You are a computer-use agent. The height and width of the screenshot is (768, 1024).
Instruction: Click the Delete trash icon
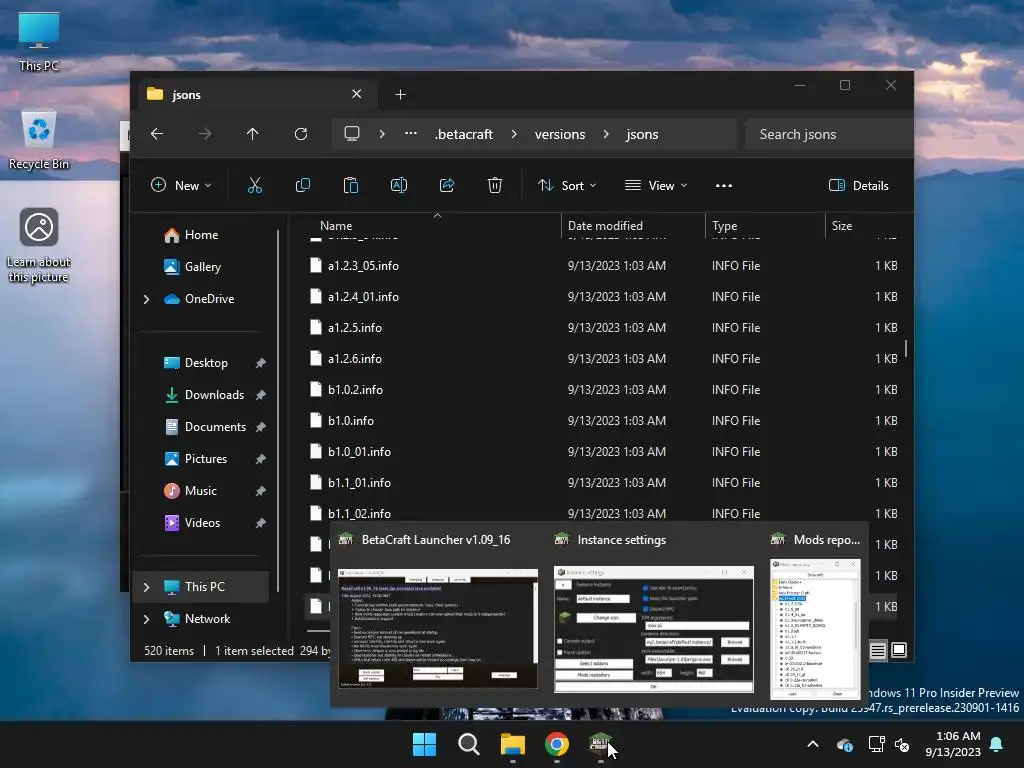click(495, 185)
